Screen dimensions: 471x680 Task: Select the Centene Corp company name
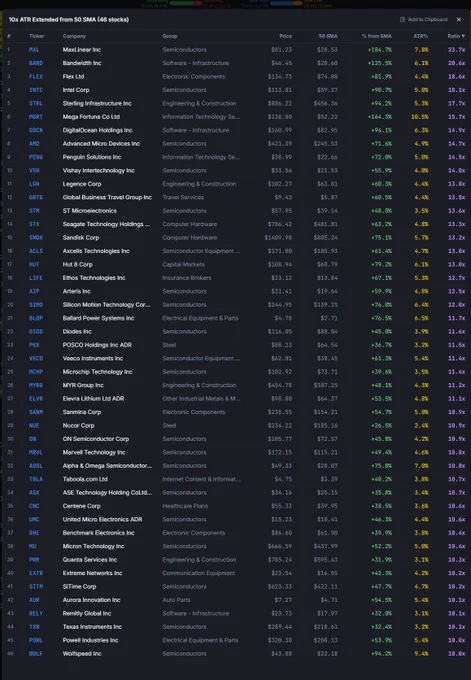tap(81, 507)
